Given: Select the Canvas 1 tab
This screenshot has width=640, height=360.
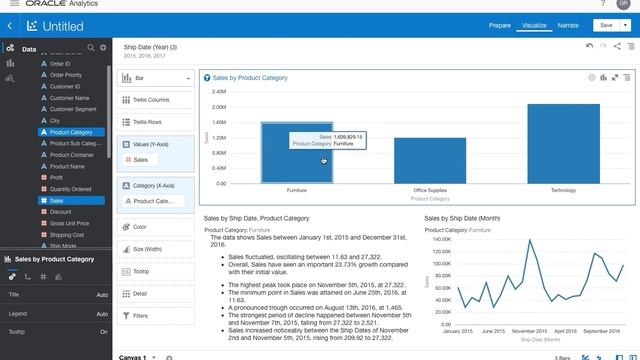Looking at the screenshot, I should tap(132, 357).
